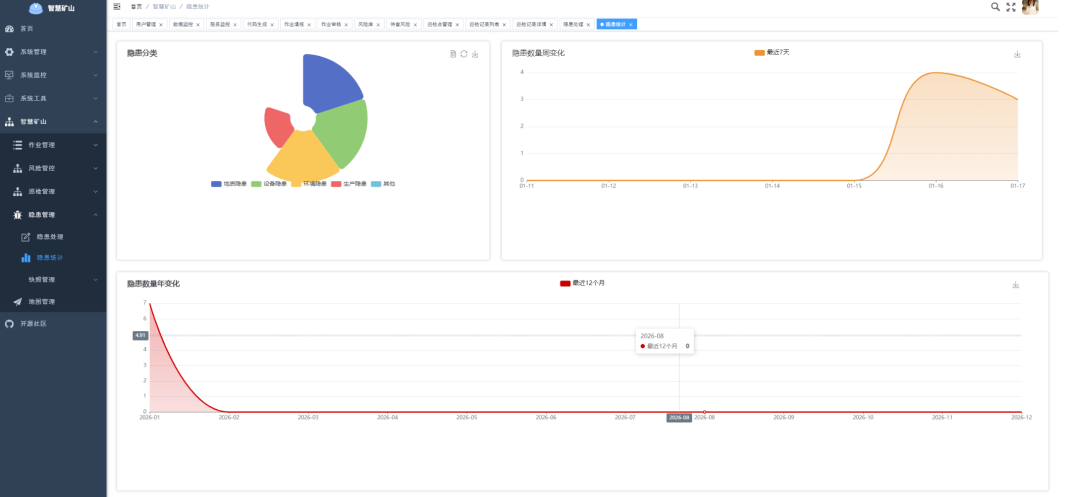The width and height of the screenshot is (1080, 497).
Task: Click 智慧矿山 breadcrumb item
Action: (163, 6)
